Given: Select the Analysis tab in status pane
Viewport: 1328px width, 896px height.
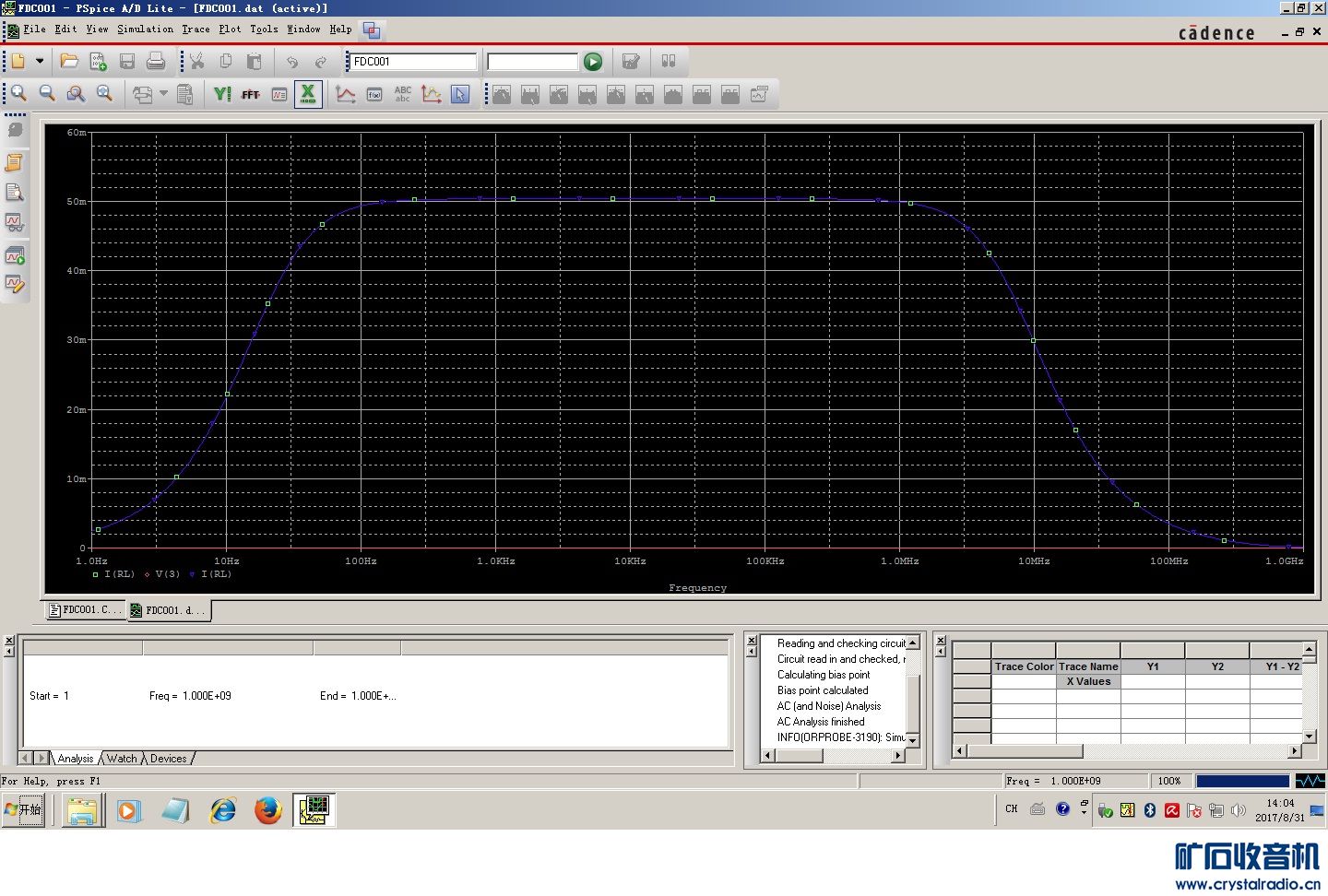Looking at the screenshot, I should pos(75,759).
